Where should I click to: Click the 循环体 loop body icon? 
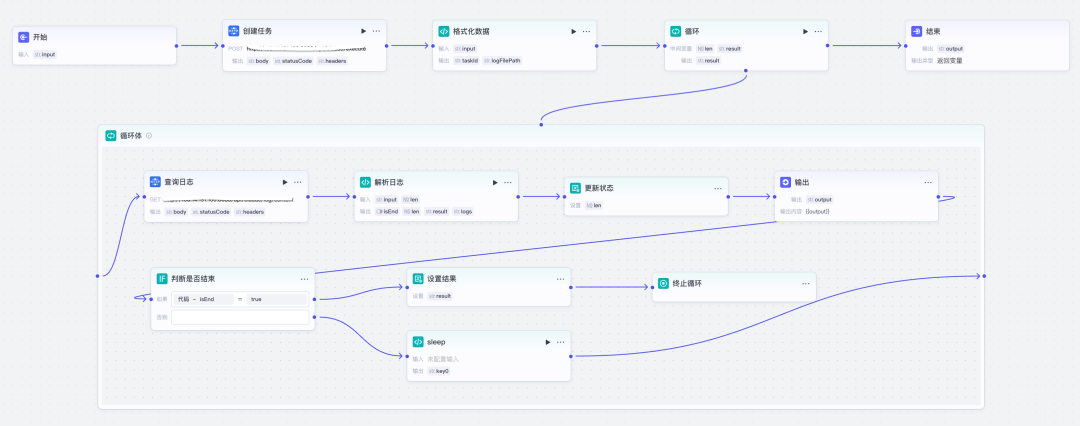[110, 136]
